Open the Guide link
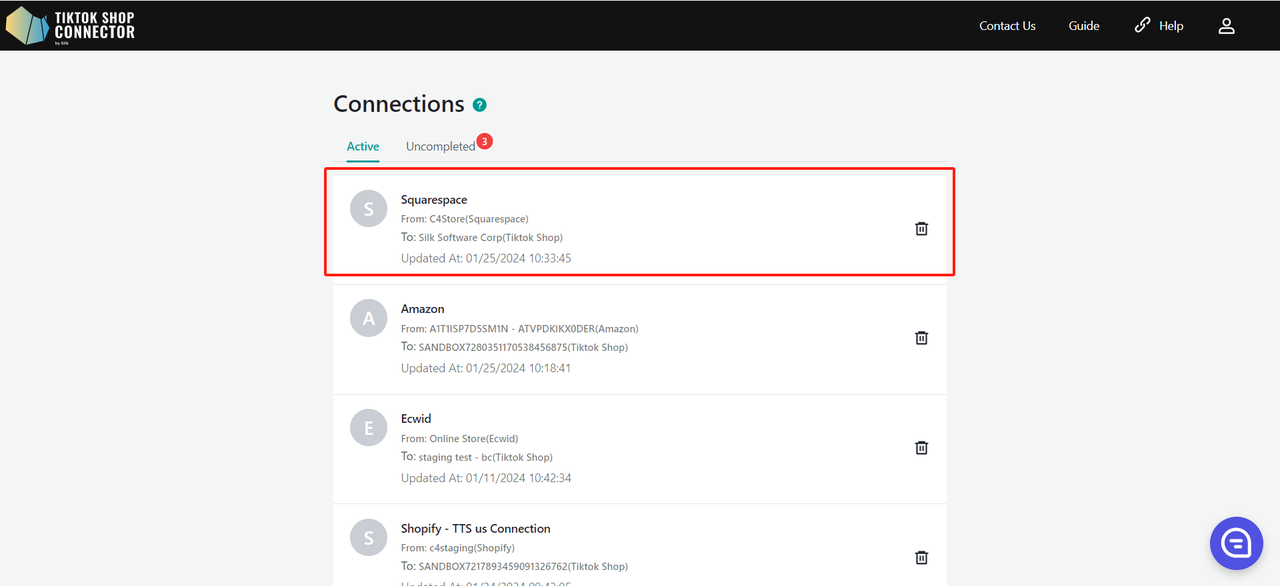 1084,26
